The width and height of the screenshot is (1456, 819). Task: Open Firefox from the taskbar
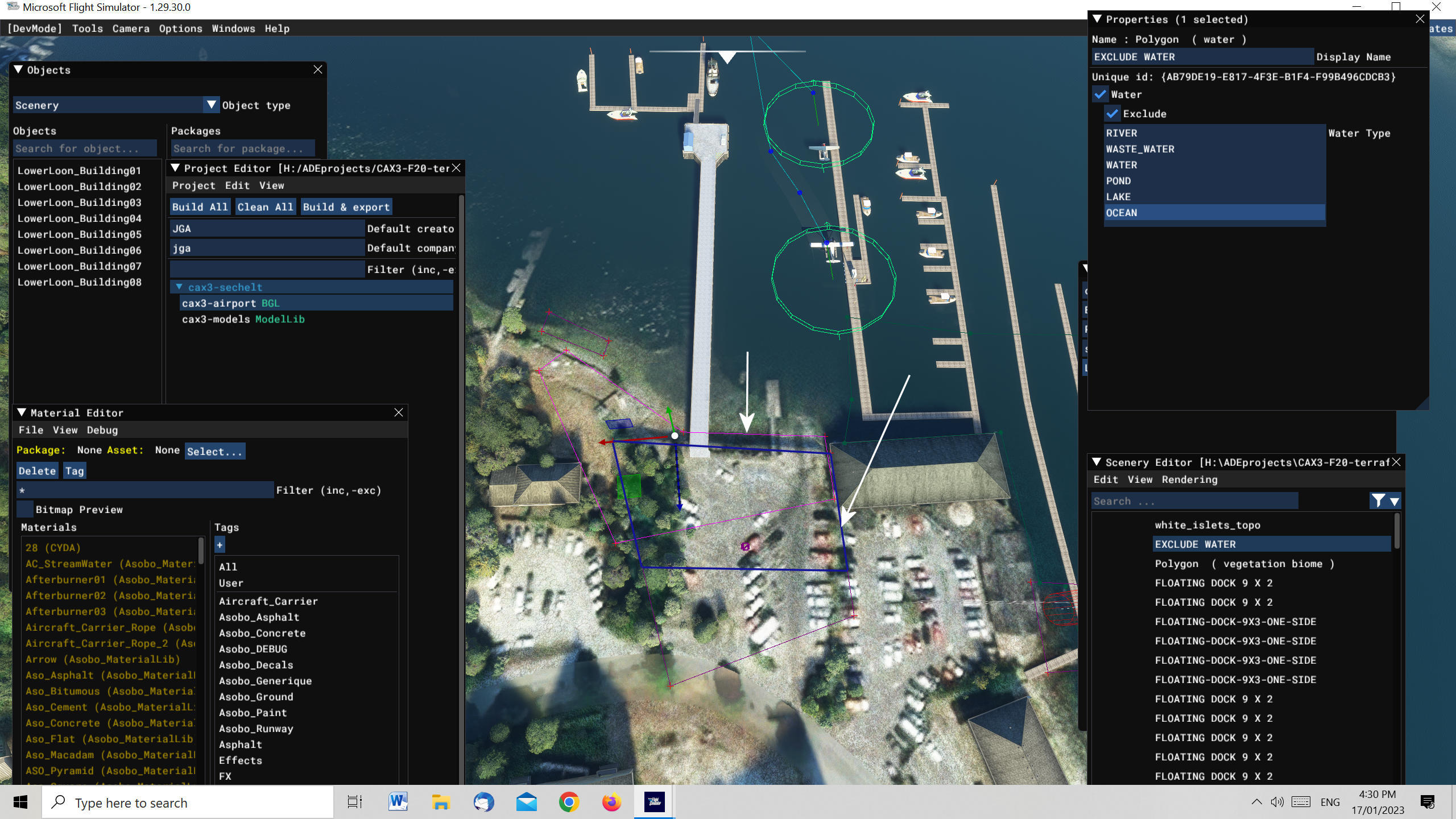click(612, 802)
